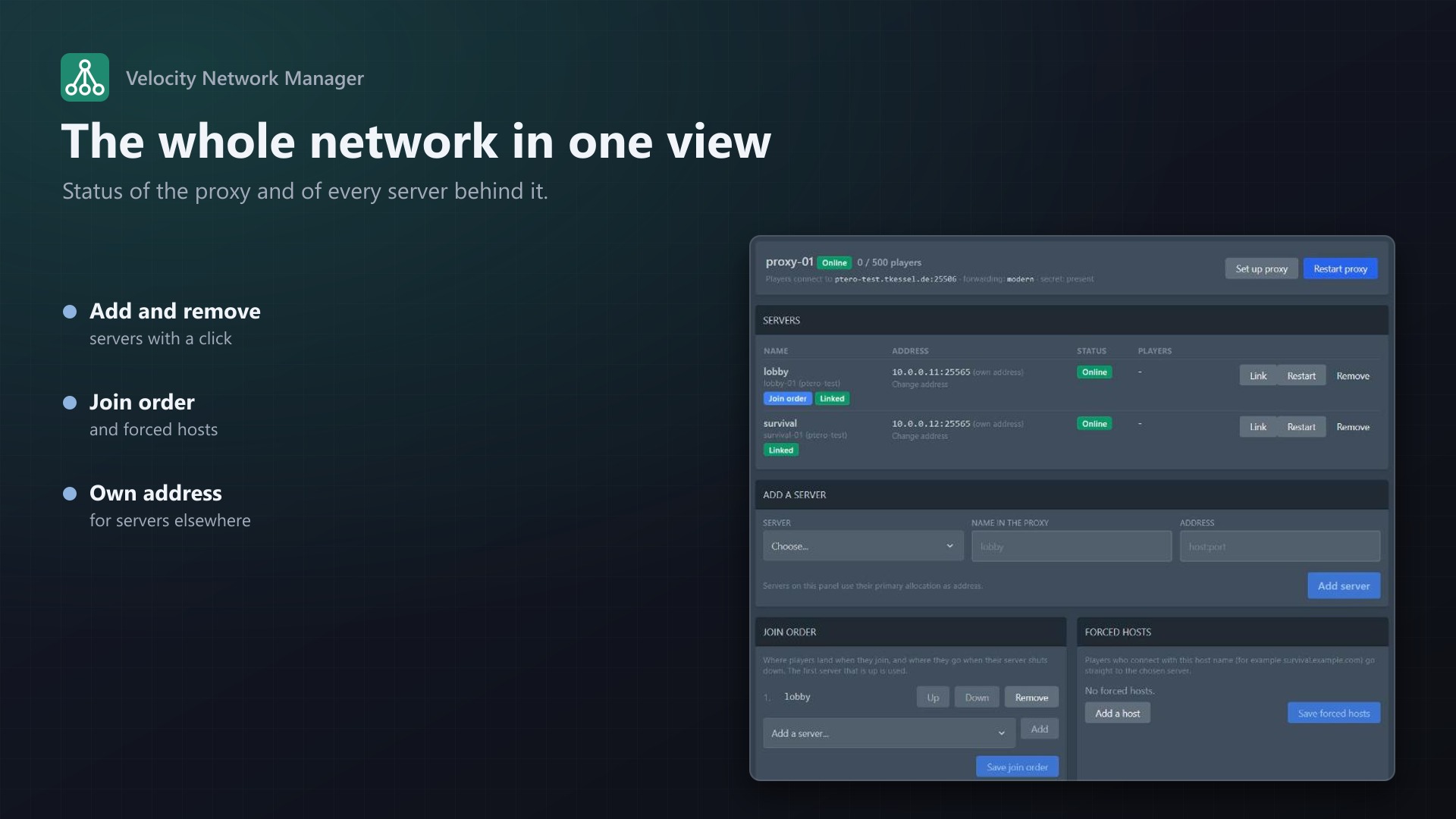Click the Join order badge under lobby
Viewport: 1456px width, 819px height.
(787, 398)
